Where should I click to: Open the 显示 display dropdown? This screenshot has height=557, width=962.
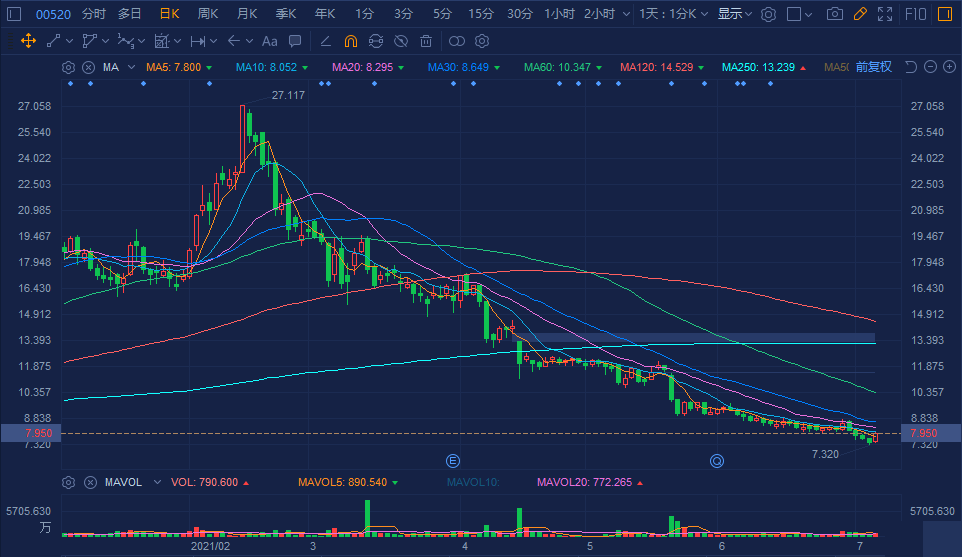point(734,13)
